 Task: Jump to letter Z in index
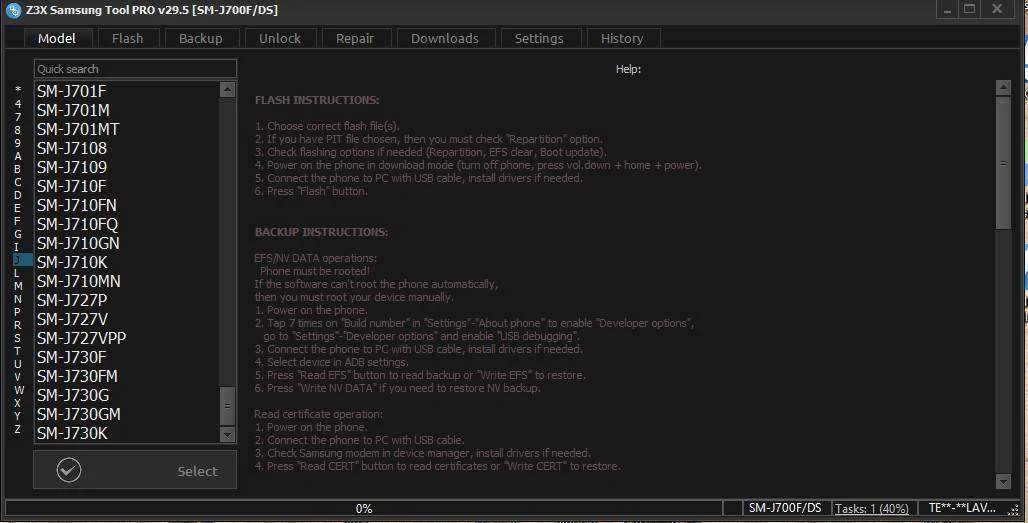(x=18, y=429)
